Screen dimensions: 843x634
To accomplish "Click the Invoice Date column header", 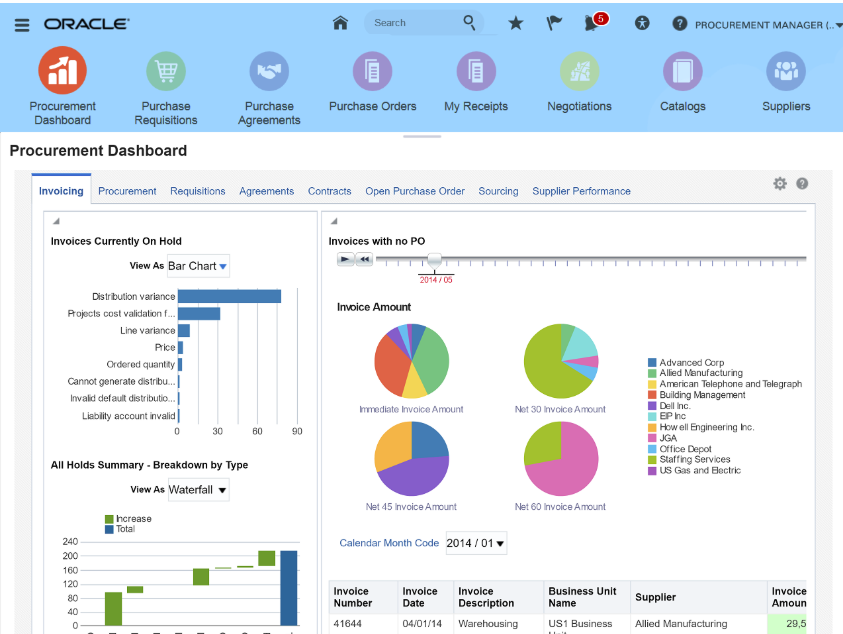I will [426, 597].
